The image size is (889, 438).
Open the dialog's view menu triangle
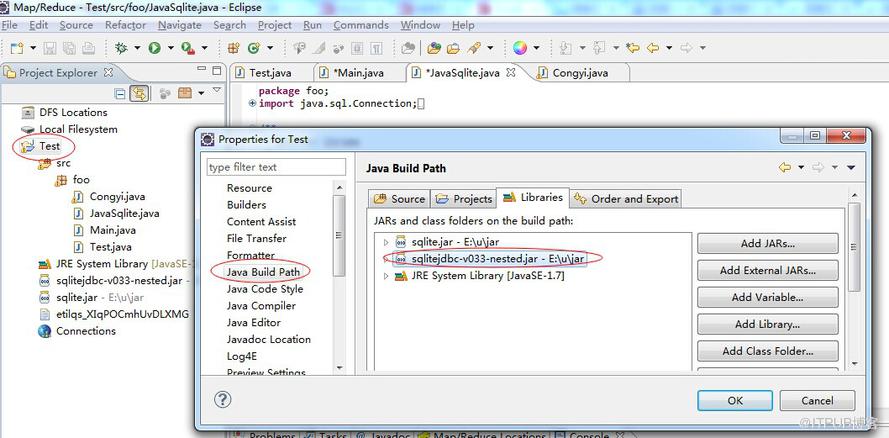[x=850, y=167]
